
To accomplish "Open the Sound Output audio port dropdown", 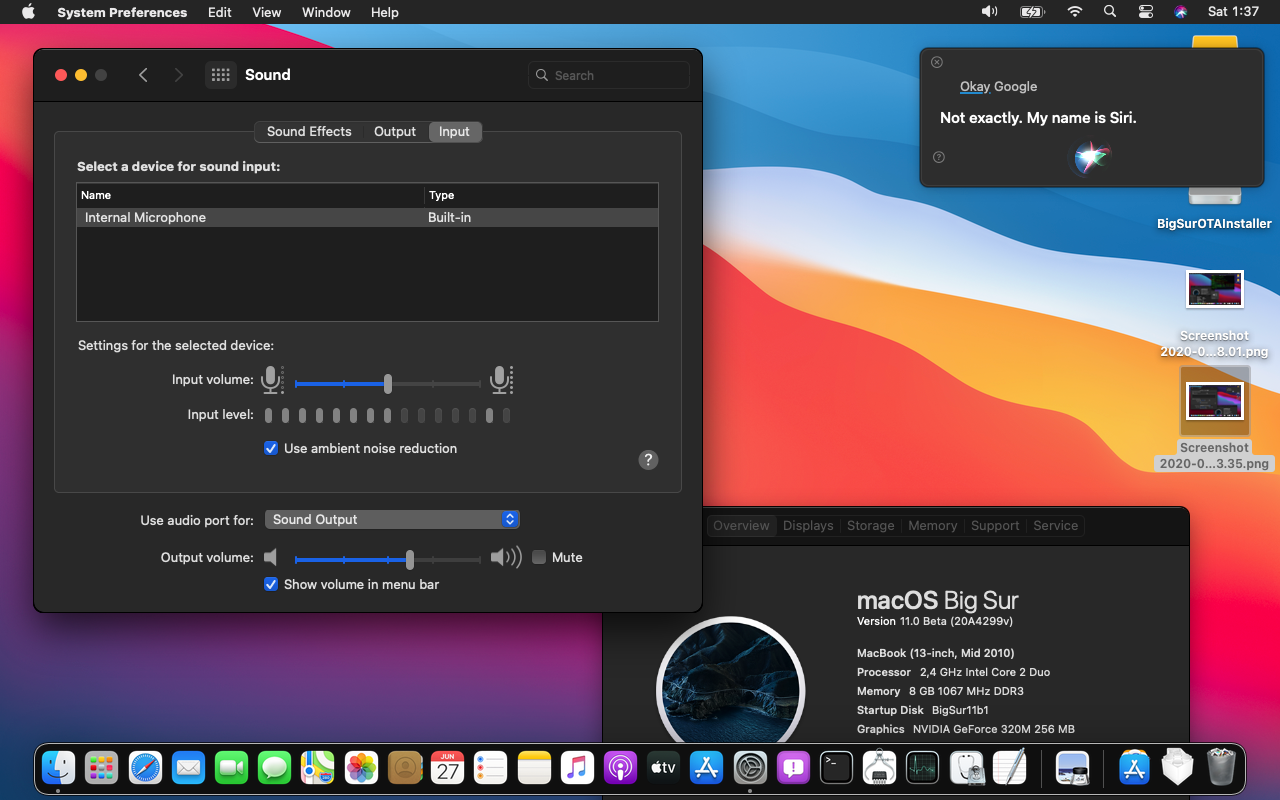I will click(x=392, y=520).
